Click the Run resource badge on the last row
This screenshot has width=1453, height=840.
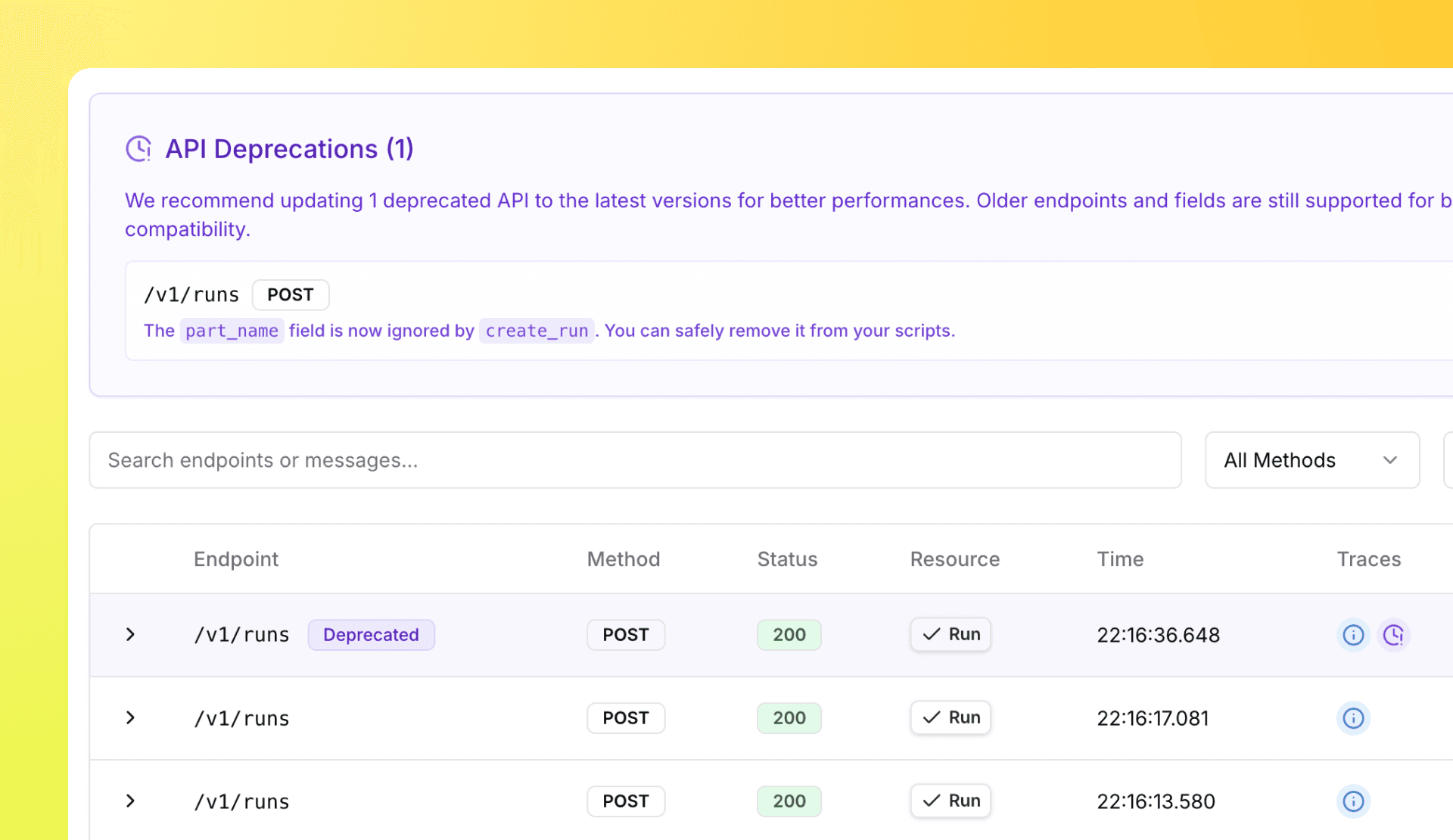point(951,801)
